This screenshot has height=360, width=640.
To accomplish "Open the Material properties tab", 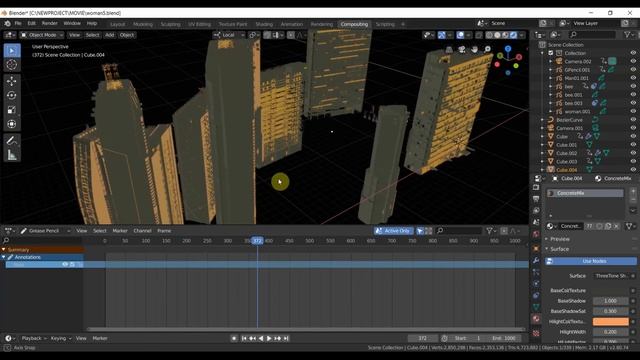I will click(x=536, y=318).
